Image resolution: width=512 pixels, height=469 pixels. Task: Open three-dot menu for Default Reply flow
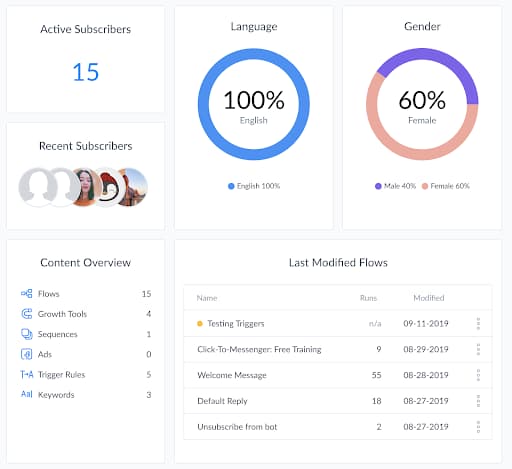pos(478,401)
